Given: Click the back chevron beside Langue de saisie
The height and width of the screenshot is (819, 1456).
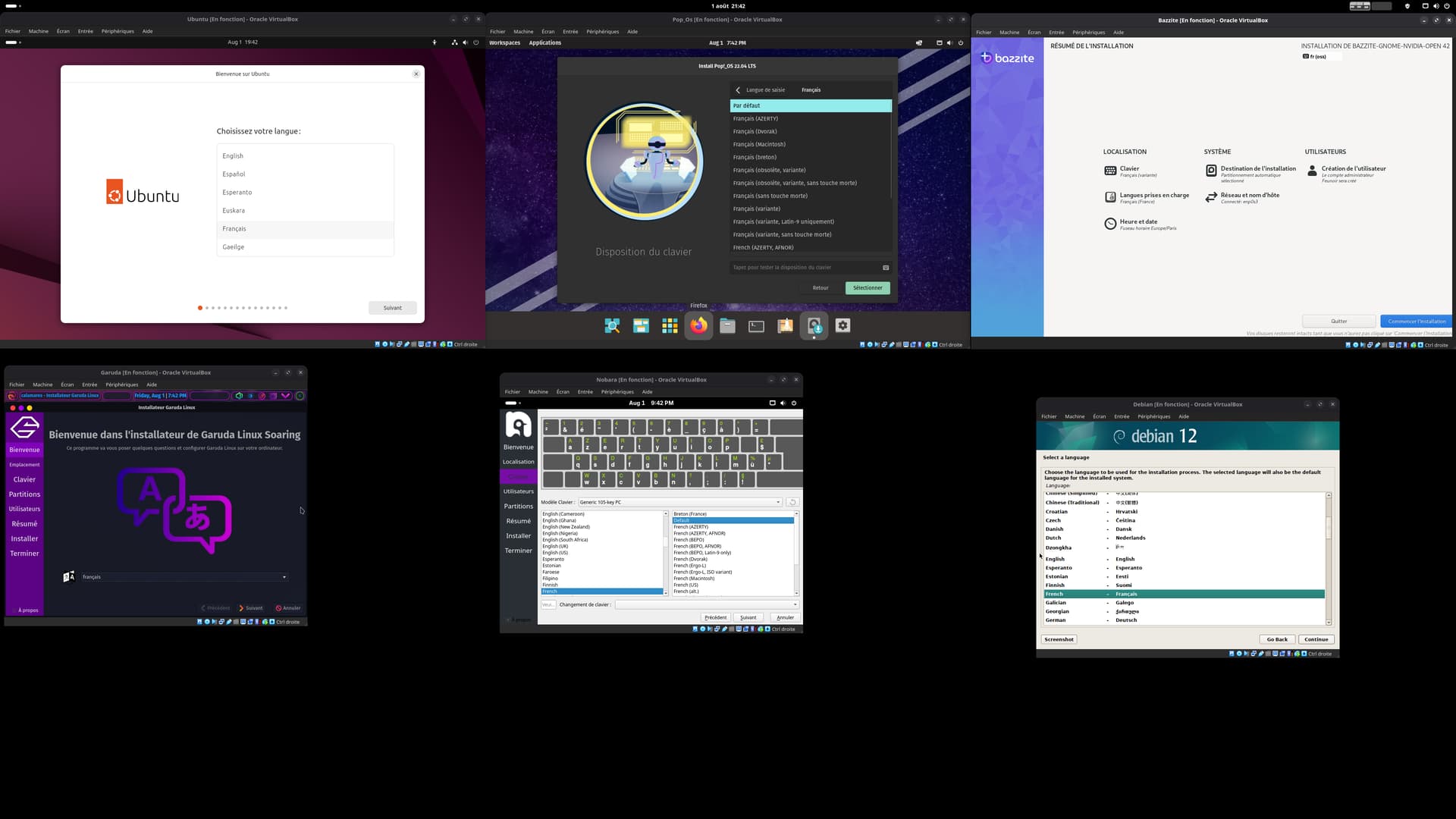Looking at the screenshot, I should [x=738, y=90].
